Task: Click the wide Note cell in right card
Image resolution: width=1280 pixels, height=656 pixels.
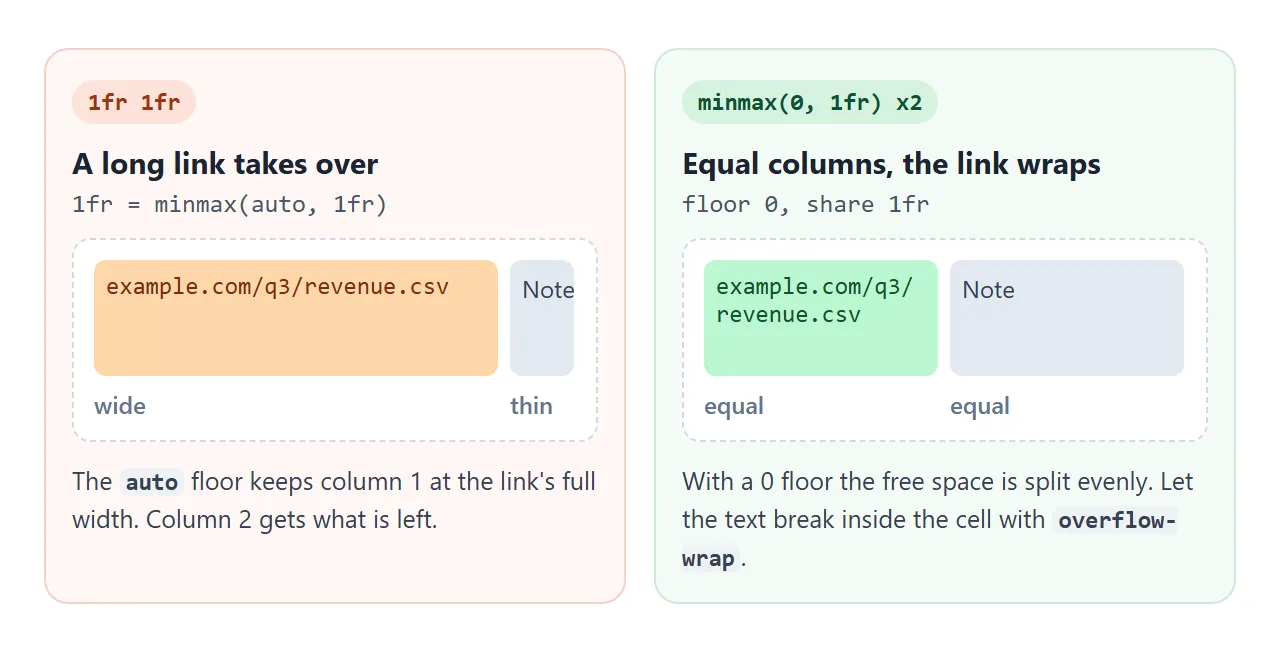Action: tap(1067, 318)
